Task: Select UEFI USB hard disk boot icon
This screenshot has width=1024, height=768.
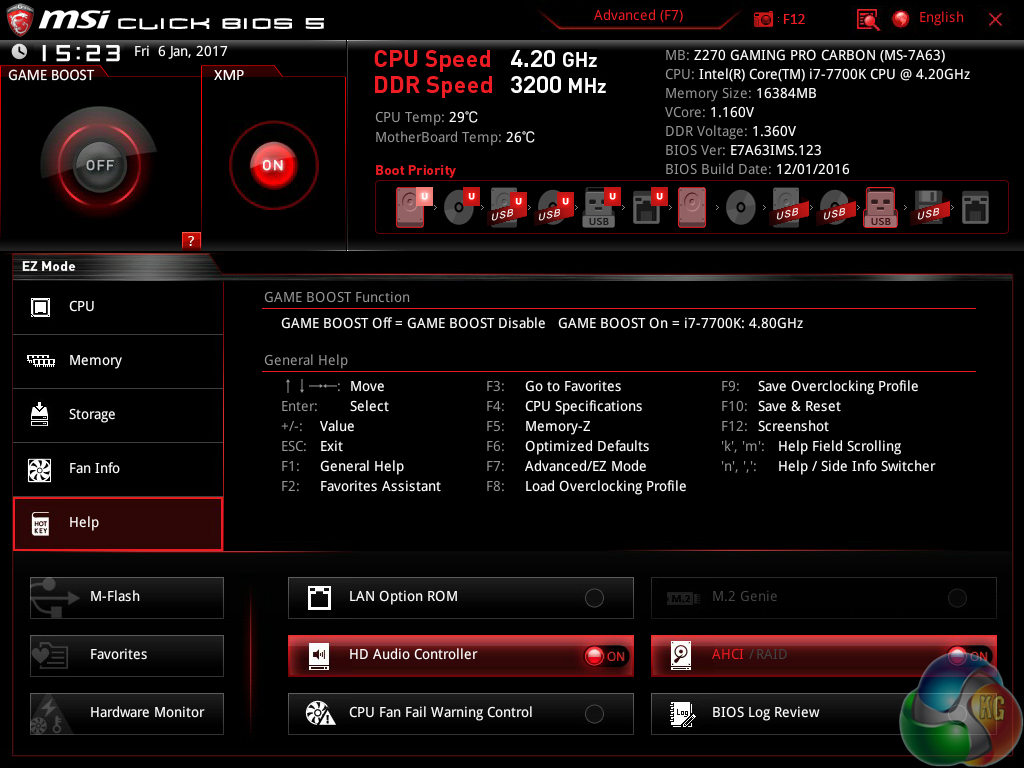Action: point(506,207)
